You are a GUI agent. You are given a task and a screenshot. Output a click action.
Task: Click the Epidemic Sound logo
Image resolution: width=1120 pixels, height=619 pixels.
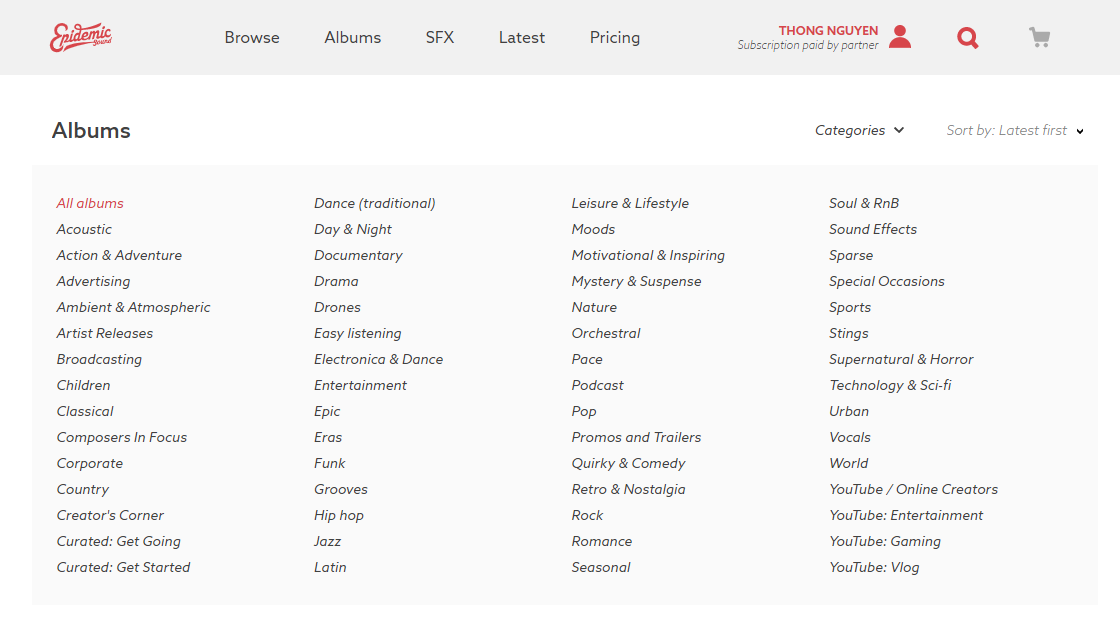coord(81,37)
